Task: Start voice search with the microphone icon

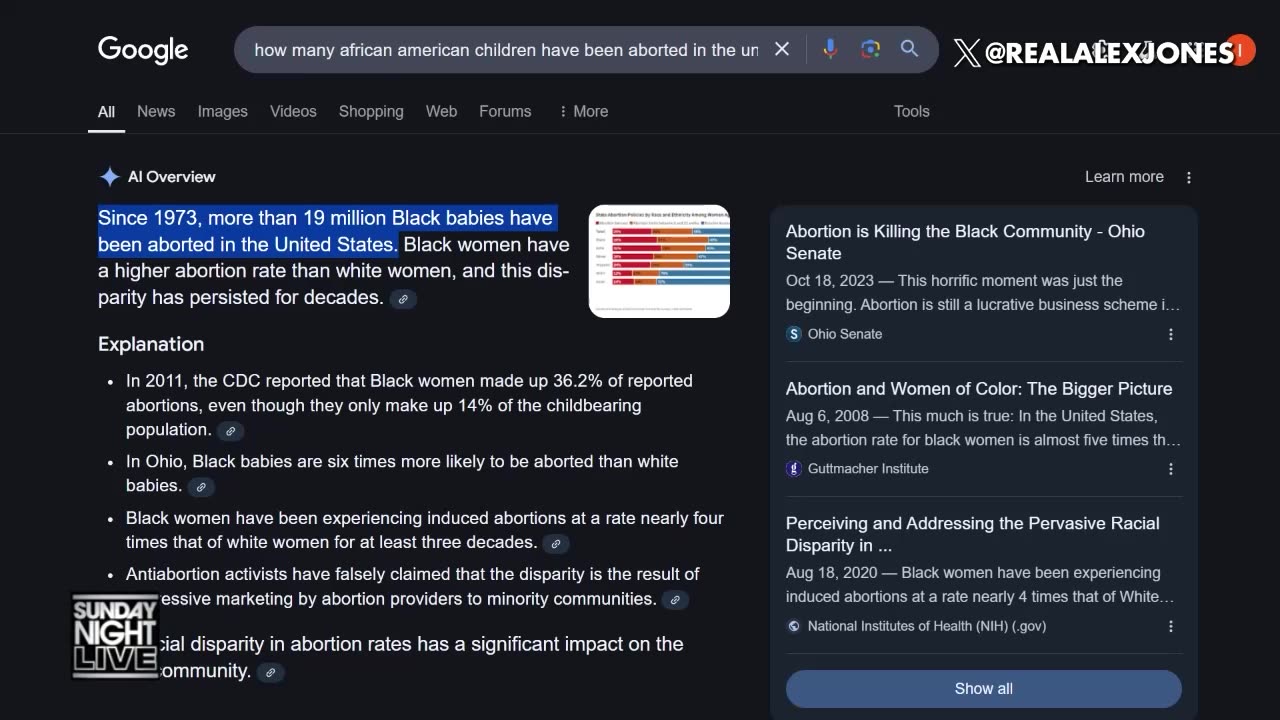Action: [830, 49]
